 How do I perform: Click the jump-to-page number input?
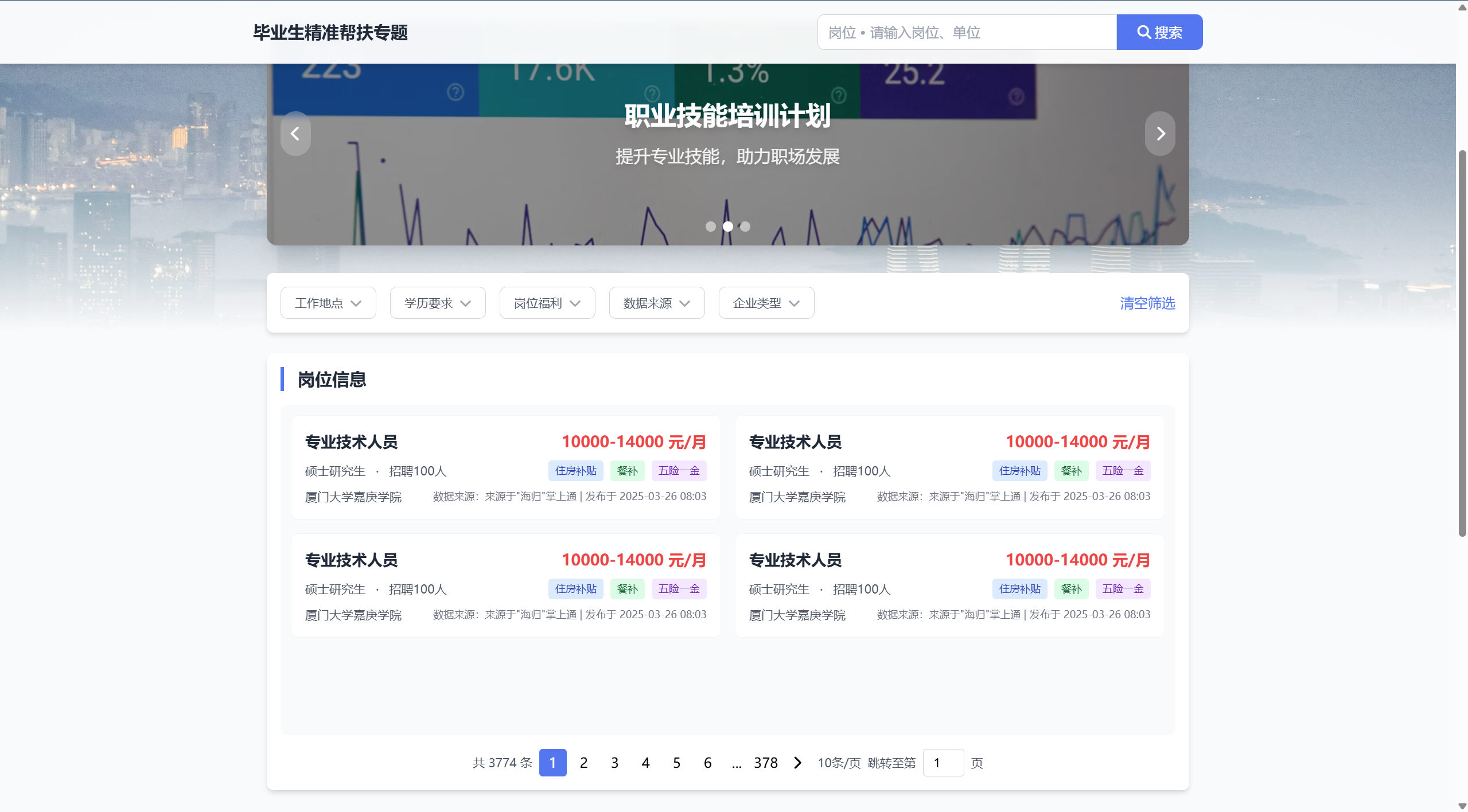(x=943, y=763)
